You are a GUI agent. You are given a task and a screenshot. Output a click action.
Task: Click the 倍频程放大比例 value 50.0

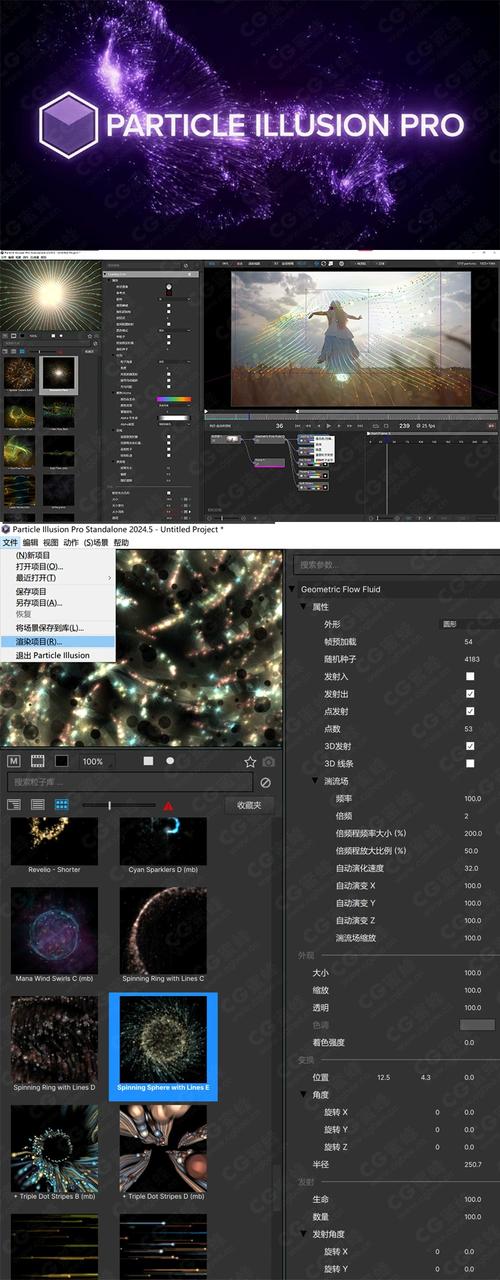click(472, 850)
